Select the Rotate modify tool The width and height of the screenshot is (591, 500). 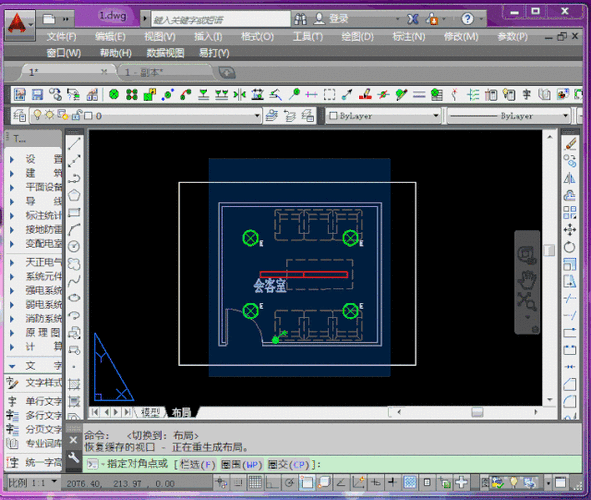click(570, 247)
